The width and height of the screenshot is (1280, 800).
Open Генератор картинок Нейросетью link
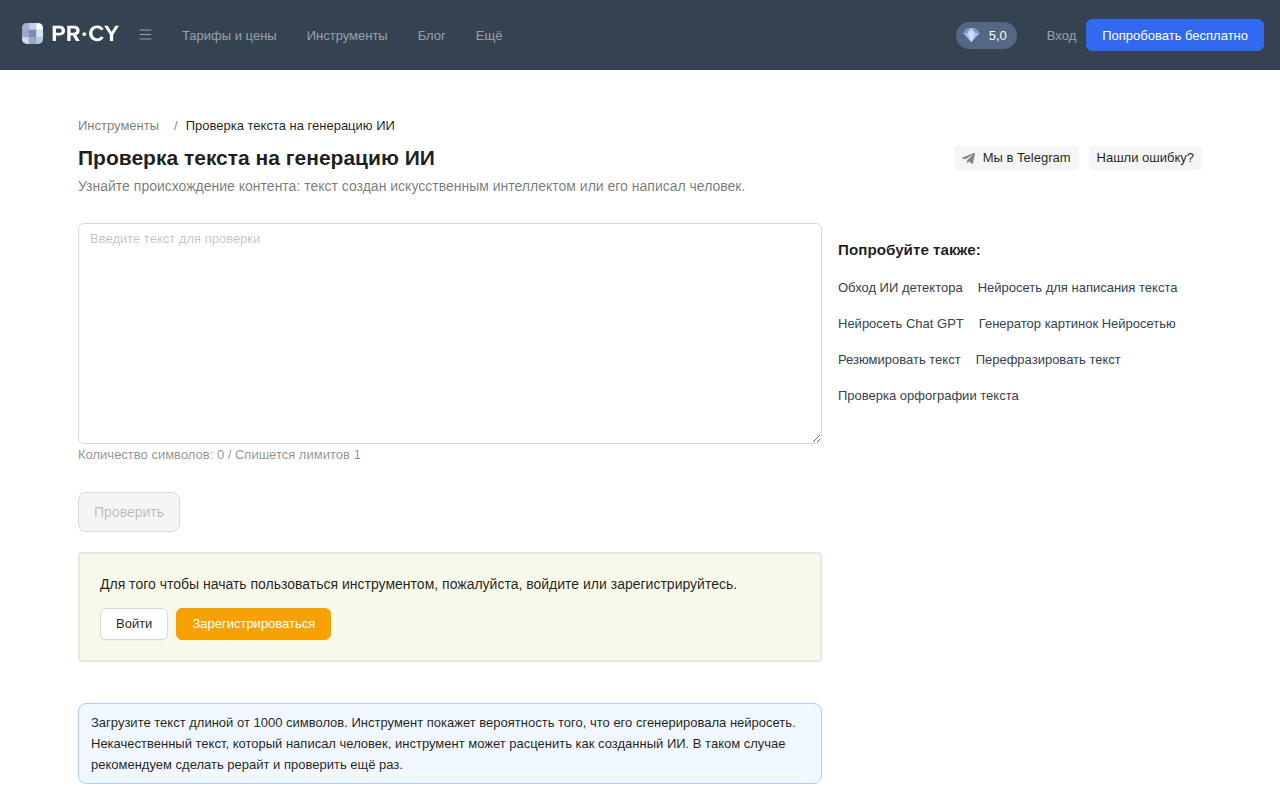click(1077, 324)
